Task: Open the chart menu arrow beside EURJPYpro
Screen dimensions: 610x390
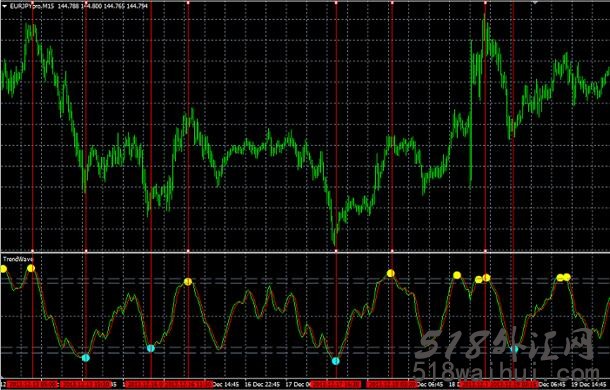Action: (x=5, y=6)
